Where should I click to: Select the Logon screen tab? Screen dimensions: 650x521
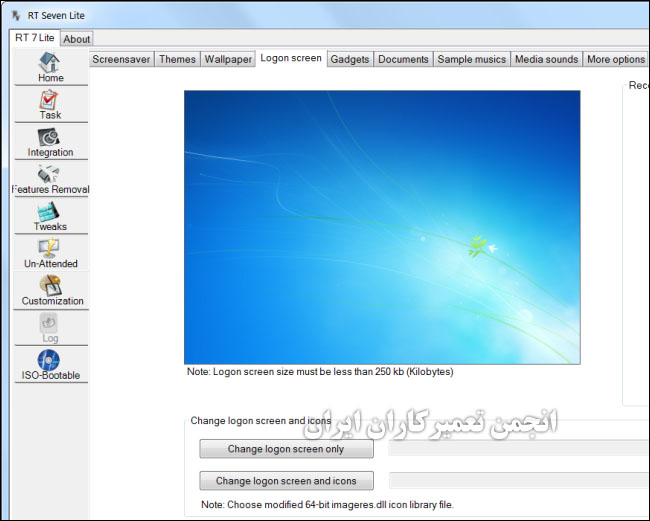[x=291, y=58]
